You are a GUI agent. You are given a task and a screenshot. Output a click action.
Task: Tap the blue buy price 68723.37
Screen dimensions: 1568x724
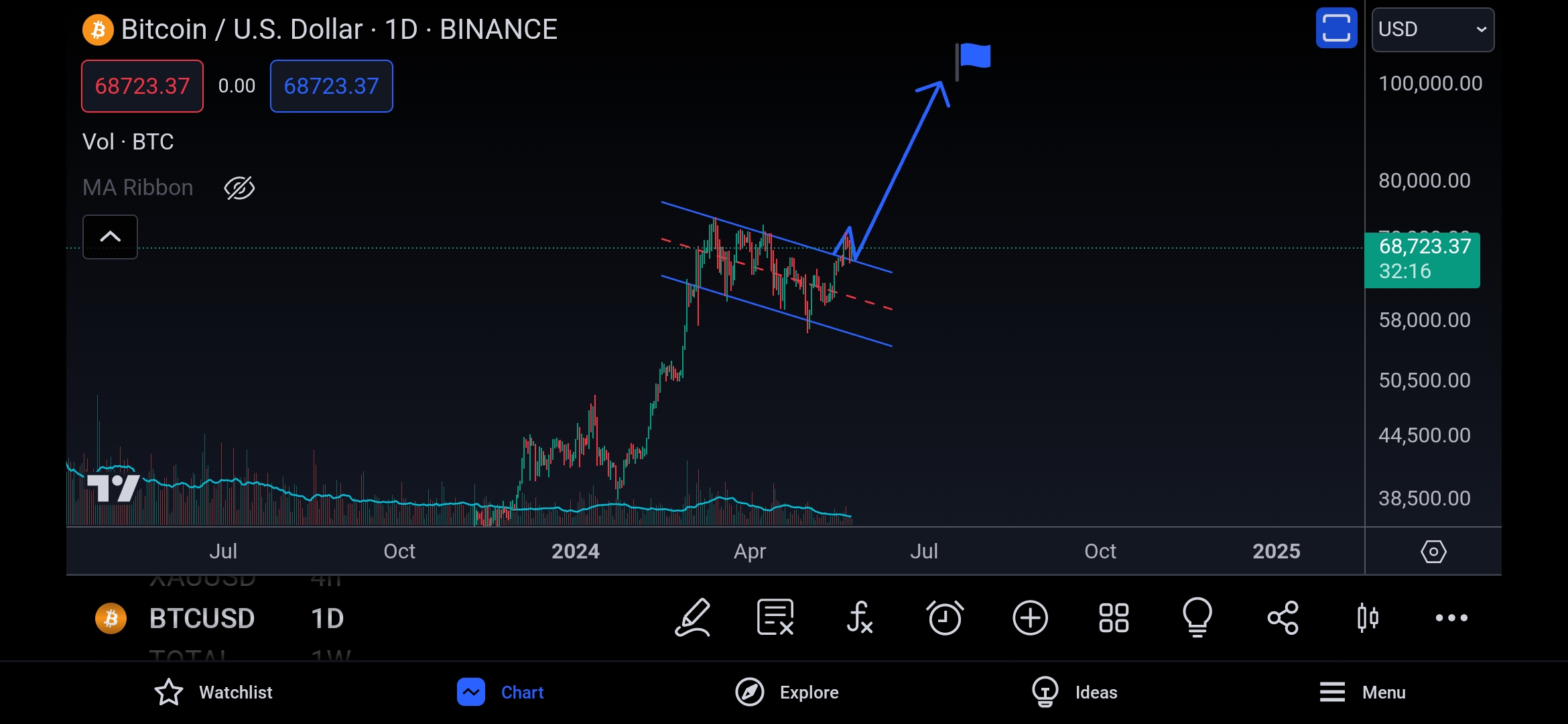tap(332, 86)
